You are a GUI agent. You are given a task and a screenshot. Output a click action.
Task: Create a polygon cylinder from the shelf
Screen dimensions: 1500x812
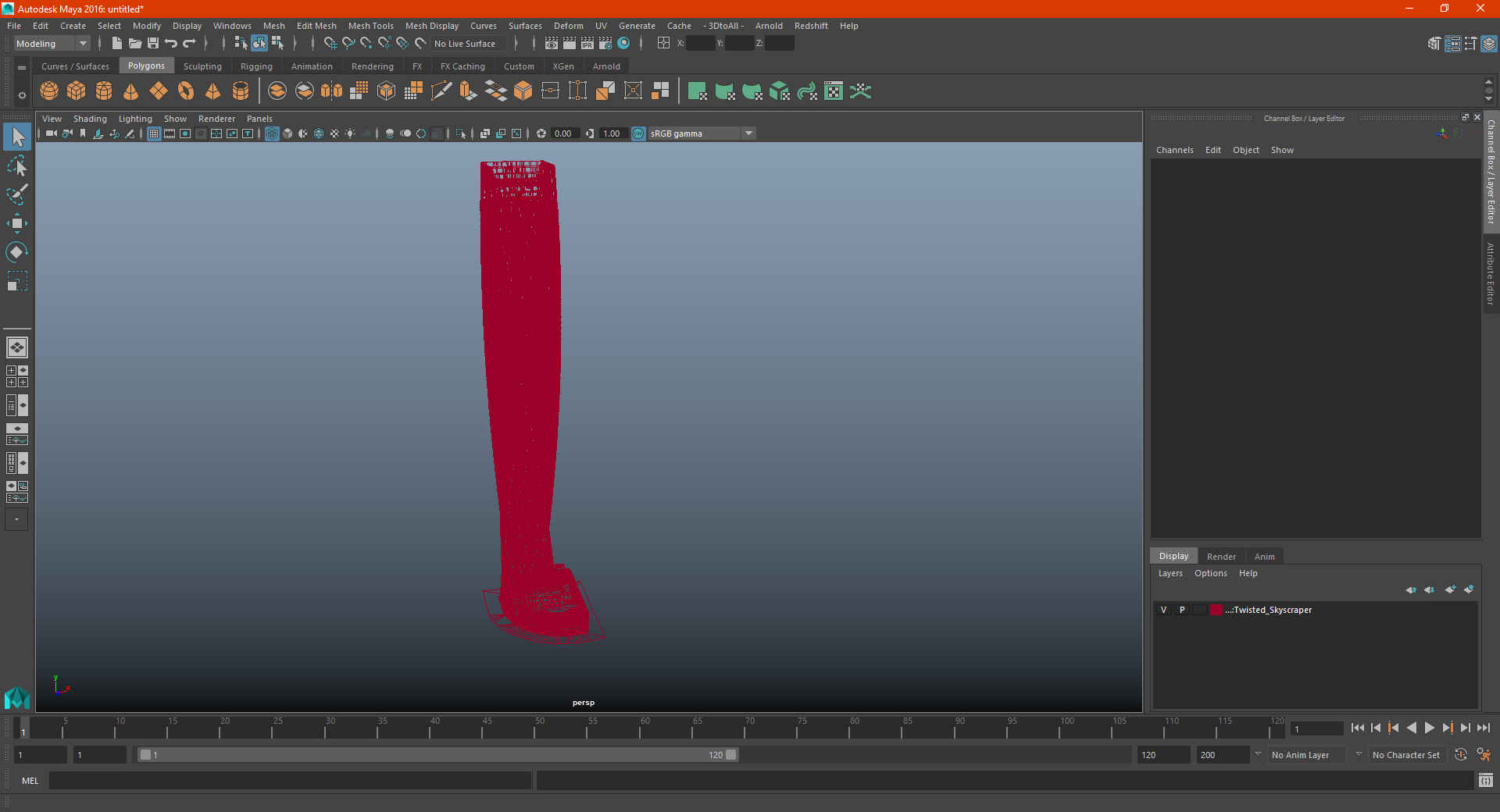point(104,91)
